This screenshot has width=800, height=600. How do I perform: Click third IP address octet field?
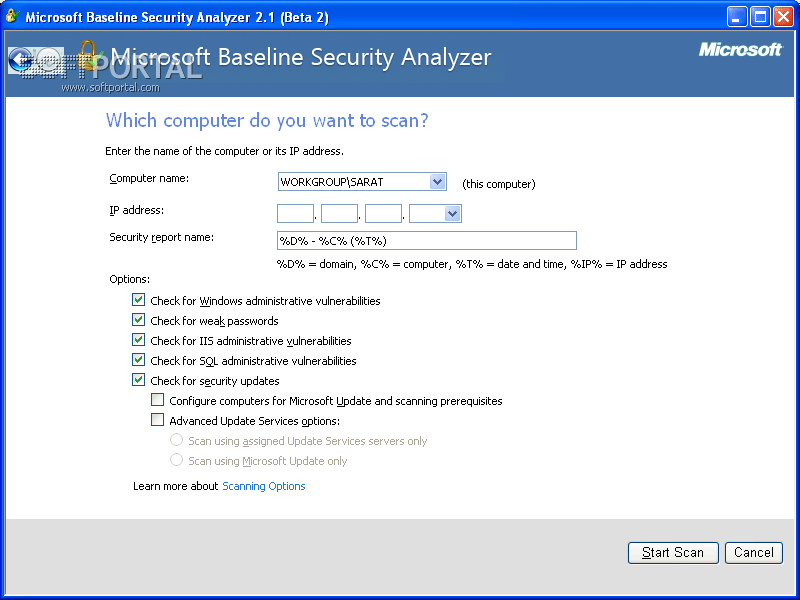pos(383,214)
